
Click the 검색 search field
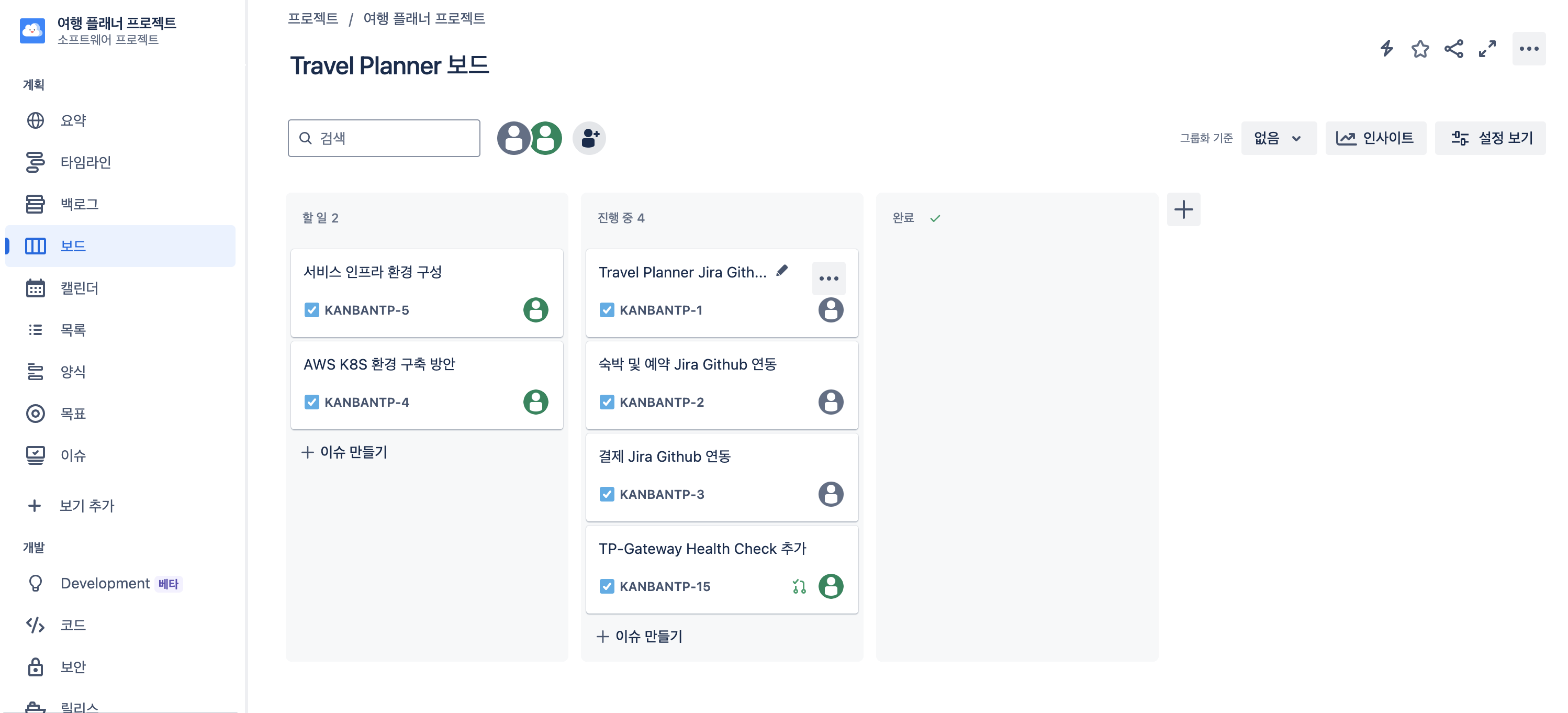tap(384, 138)
